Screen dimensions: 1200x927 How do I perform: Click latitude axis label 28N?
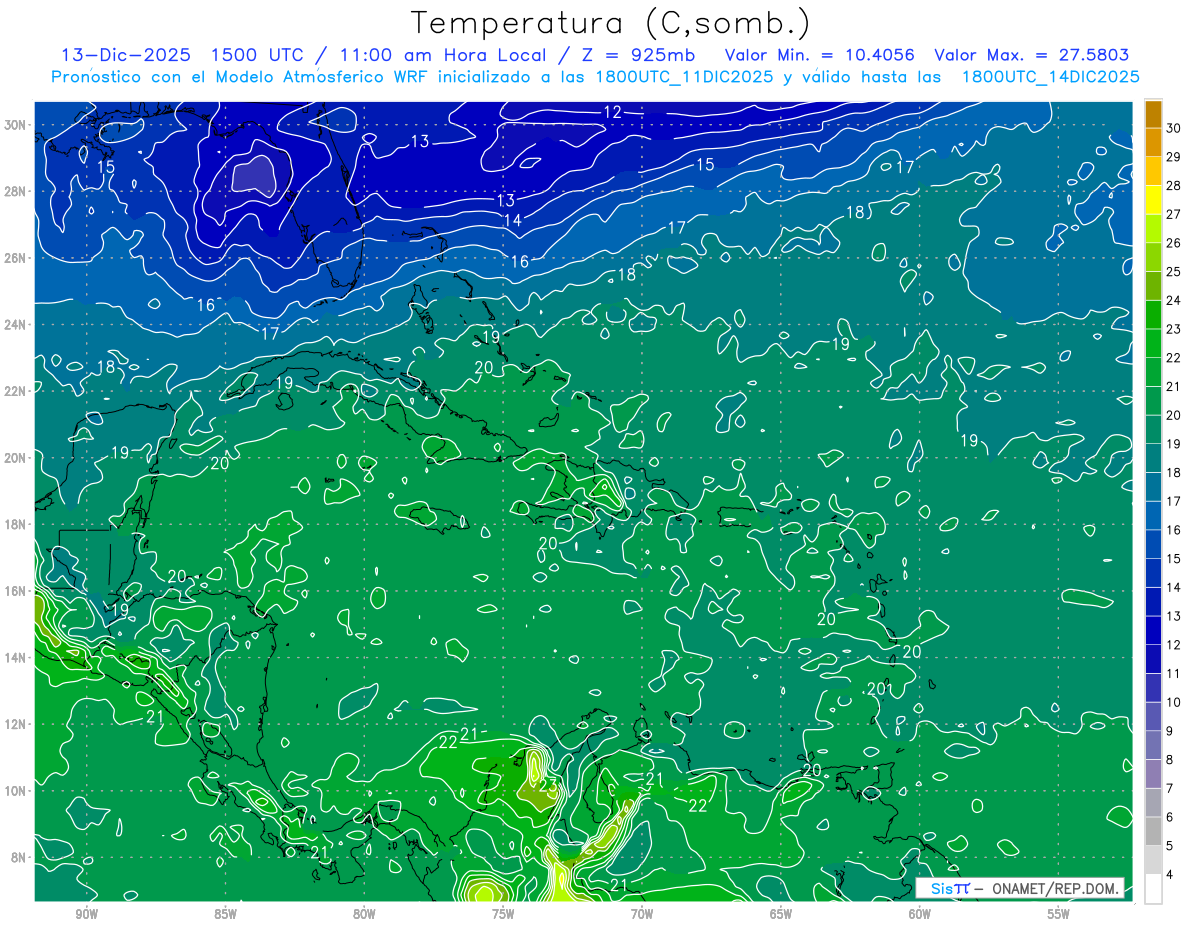[x=17, y=191]
